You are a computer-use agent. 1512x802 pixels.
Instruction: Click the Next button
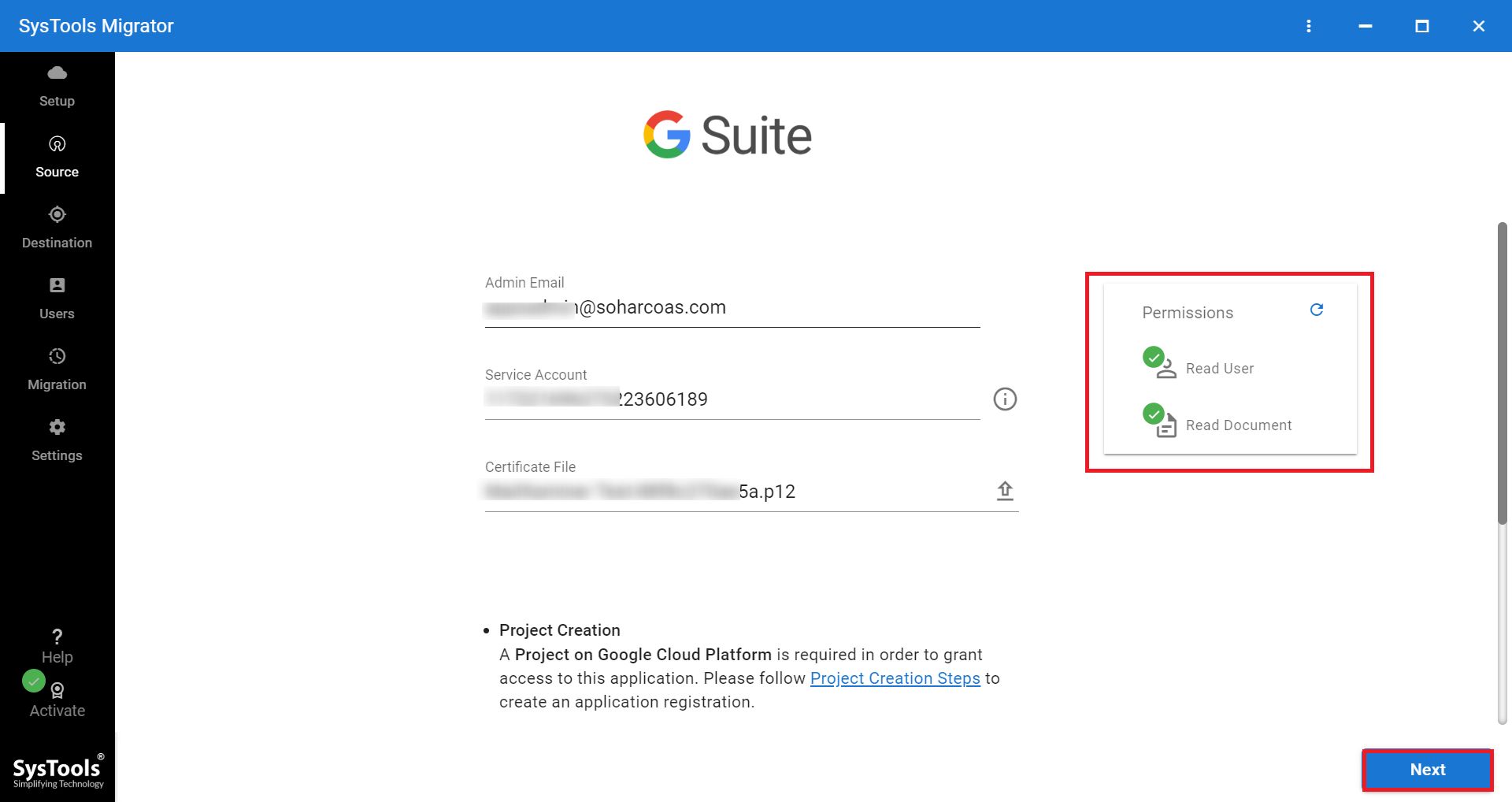(x=1428, y=770)
